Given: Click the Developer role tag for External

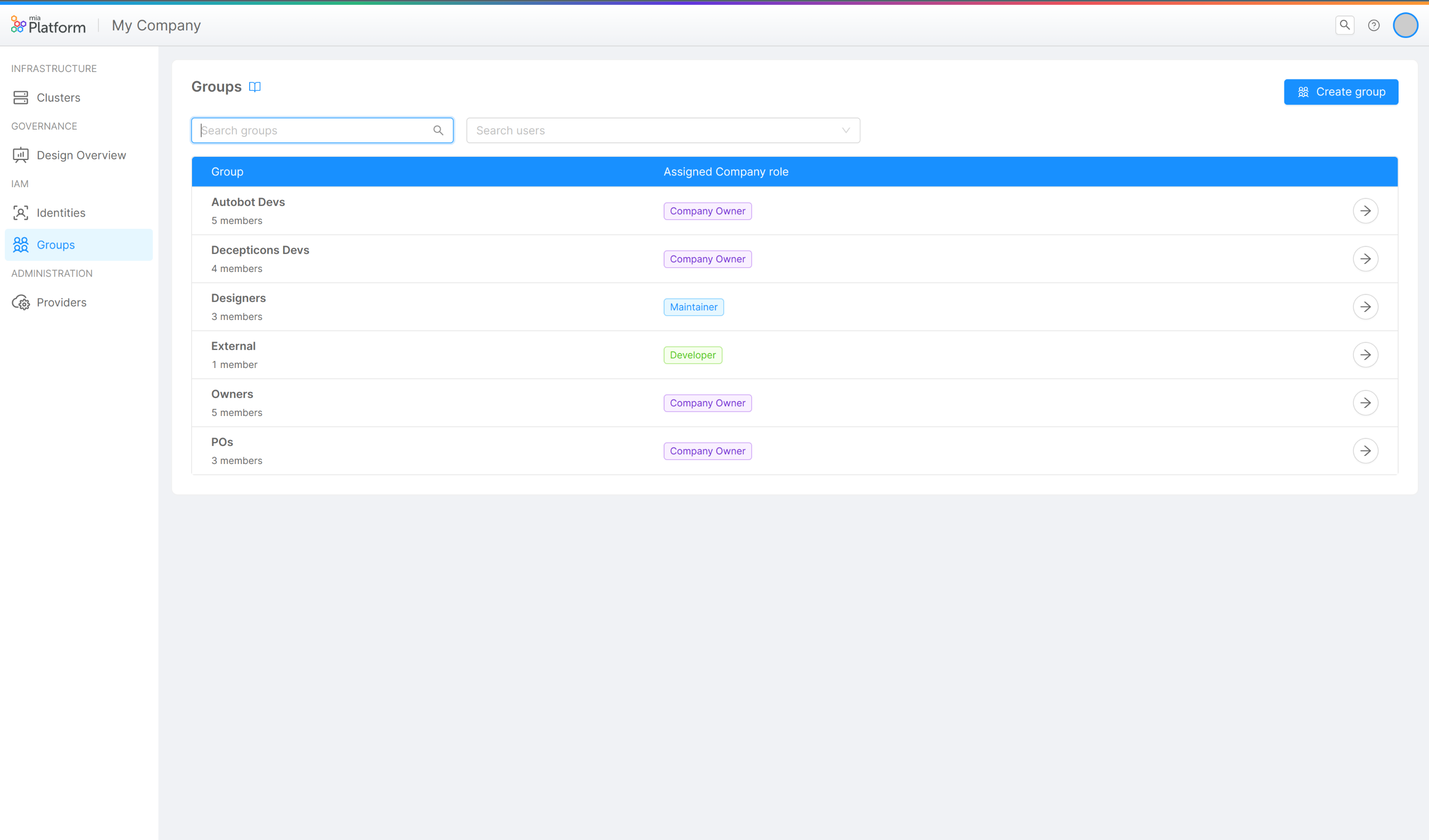Looking at the screenshot, I should tap(692, 355).
